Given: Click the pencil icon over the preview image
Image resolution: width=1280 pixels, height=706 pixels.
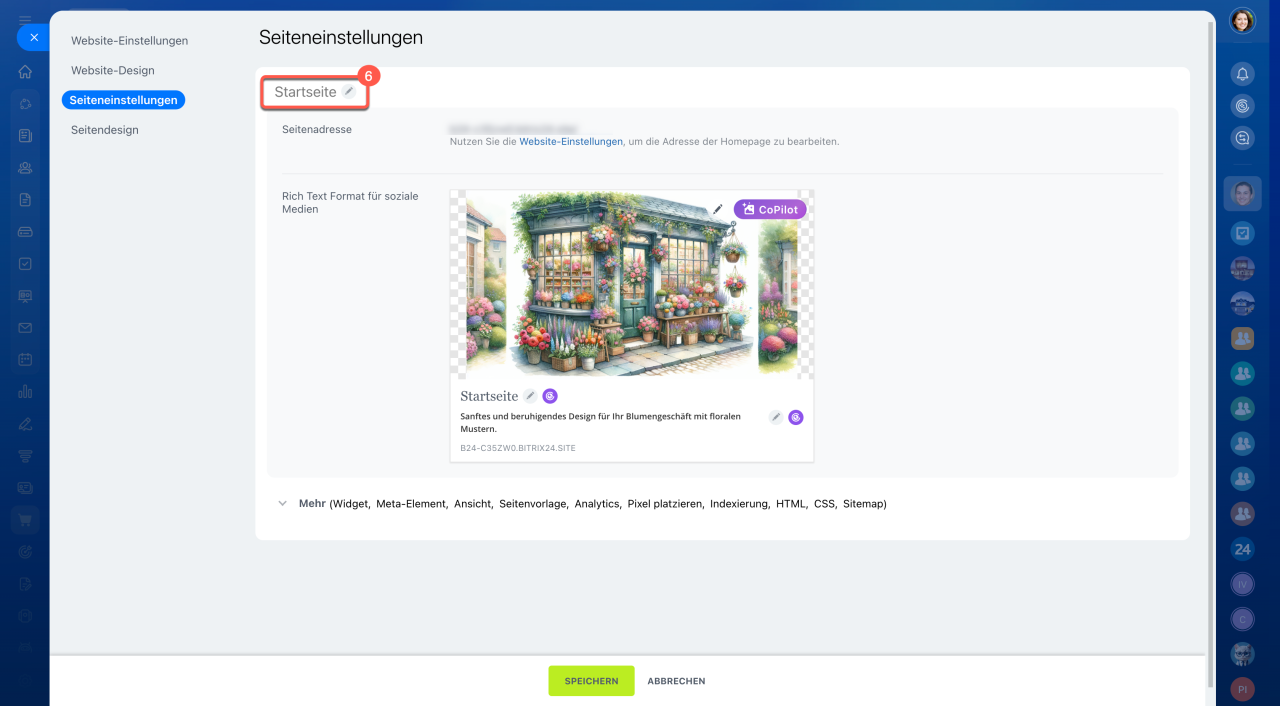Looking at the screenshot, I should click(x=717, y=209).
